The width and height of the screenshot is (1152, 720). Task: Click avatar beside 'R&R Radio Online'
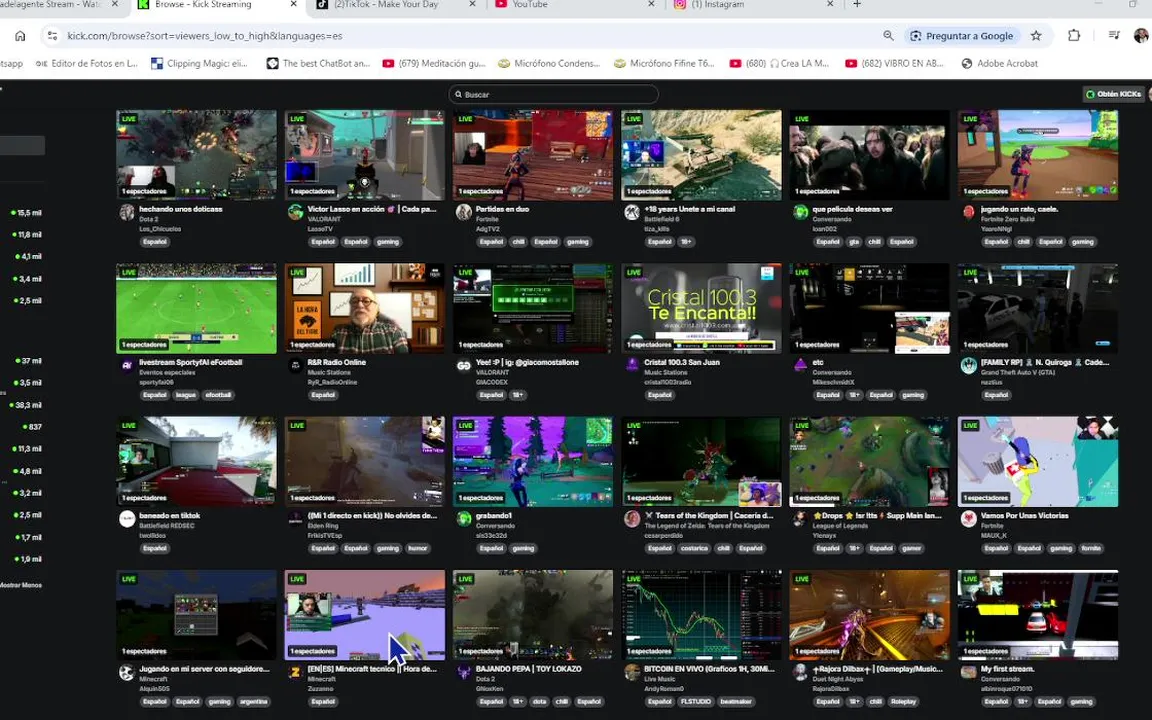[x=295, y=366]
